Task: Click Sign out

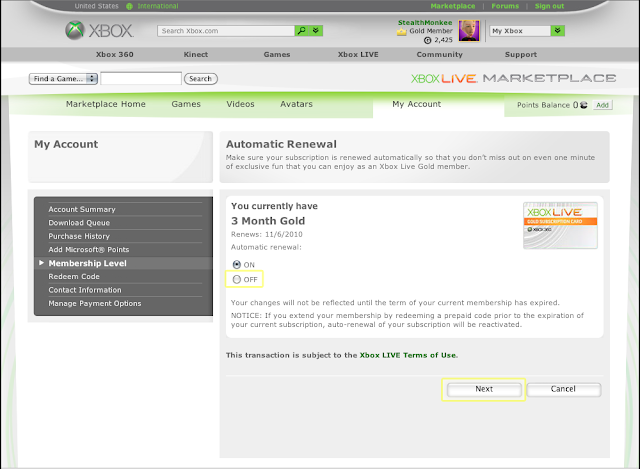Action: click(549, 6)
